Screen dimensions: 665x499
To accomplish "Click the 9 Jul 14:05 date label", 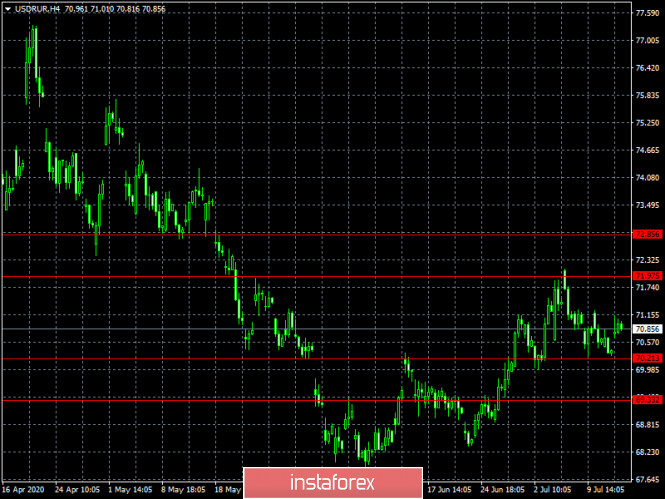I will [x=605, y=491].
